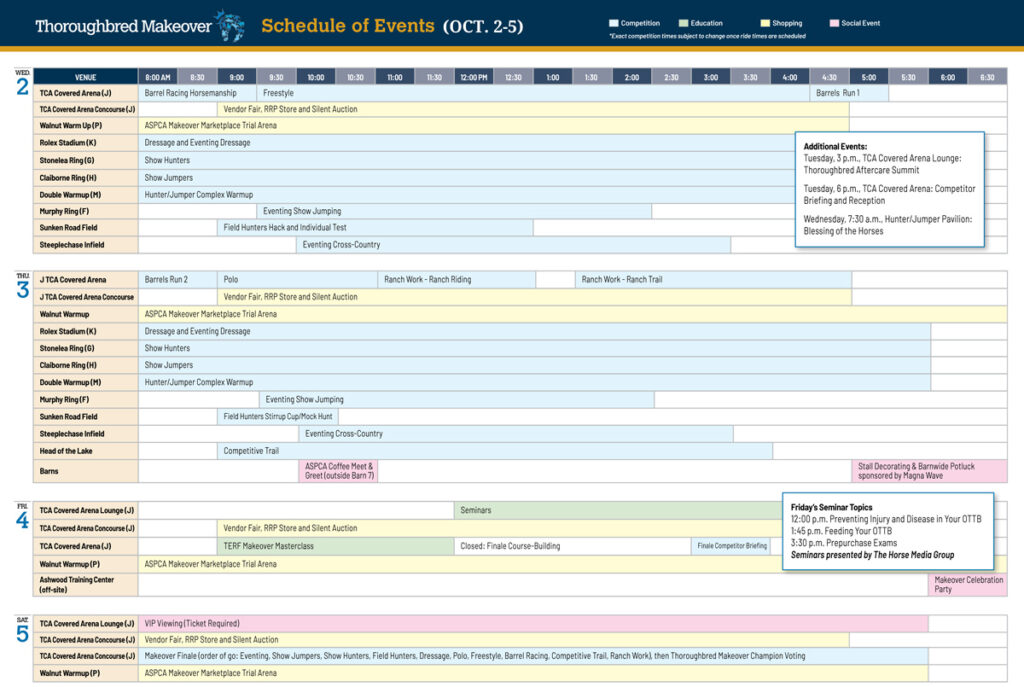Click the 'Barrels Run 2' event

[178, 280]
